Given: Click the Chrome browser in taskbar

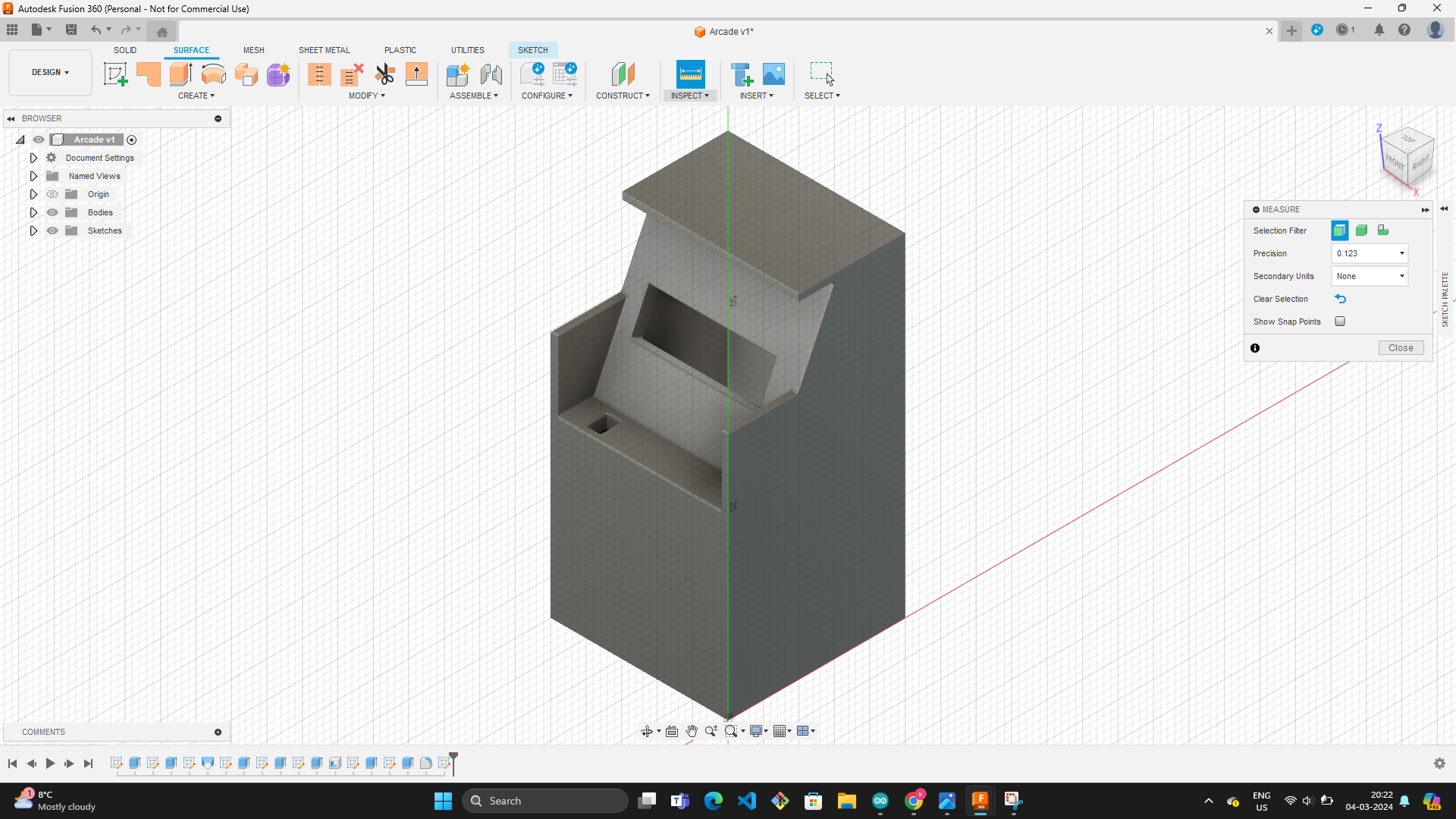Looking at the screenshot, I should point(912,800).
